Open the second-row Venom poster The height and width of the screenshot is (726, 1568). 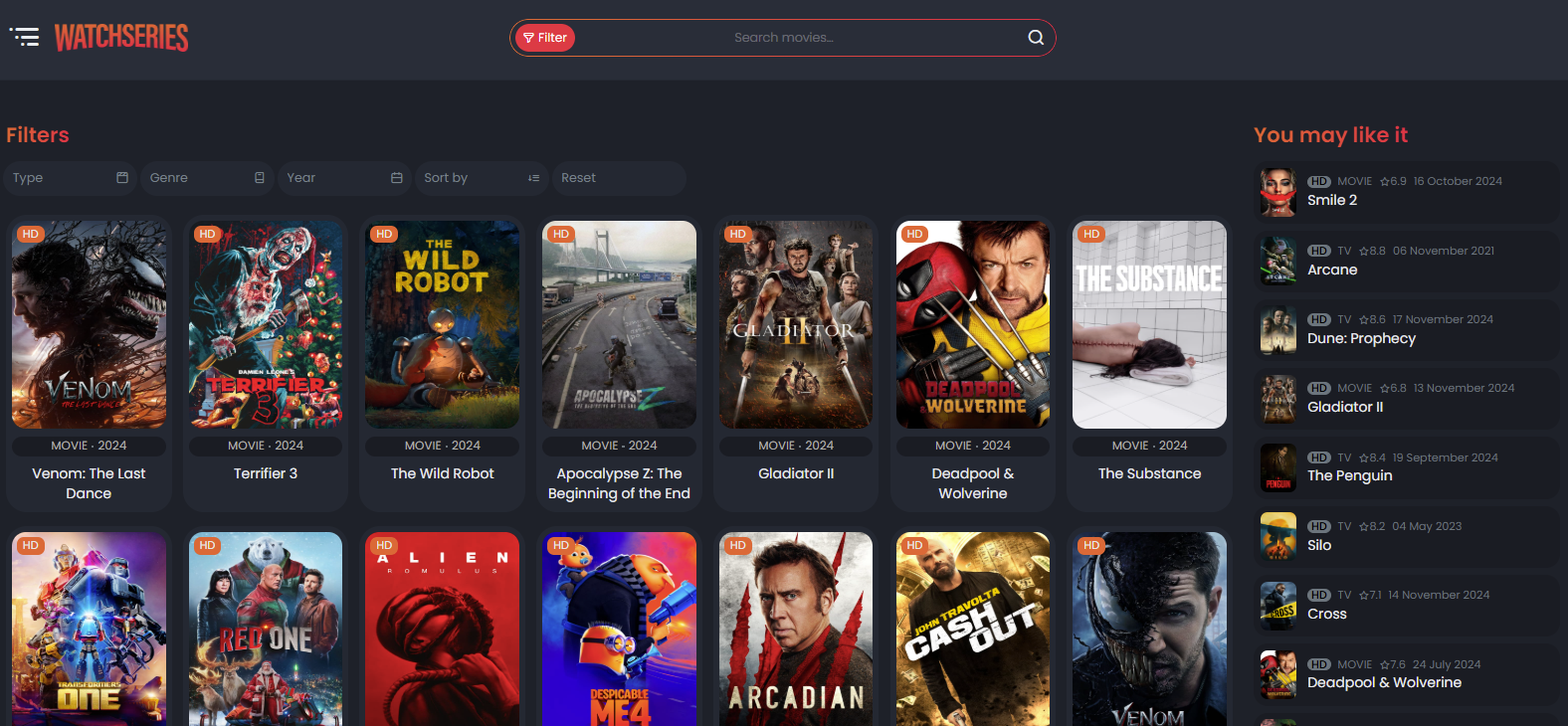[1149, 629]
